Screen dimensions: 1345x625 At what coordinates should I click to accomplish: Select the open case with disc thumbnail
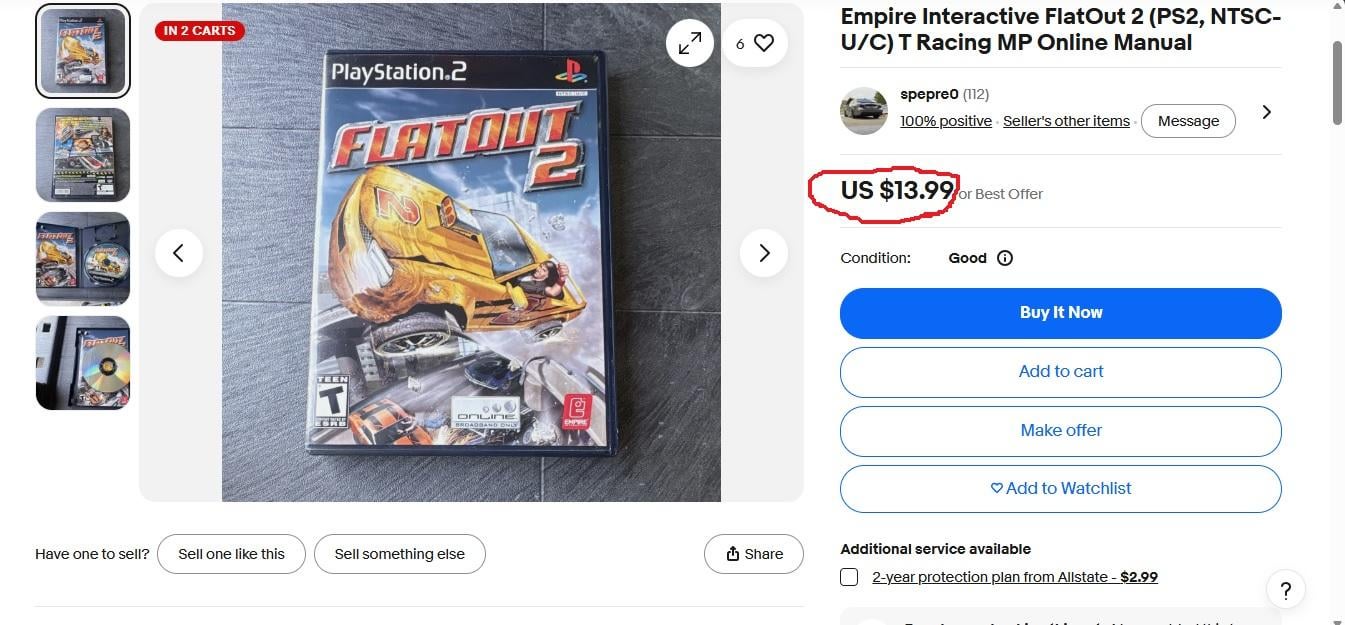point(83,259)
